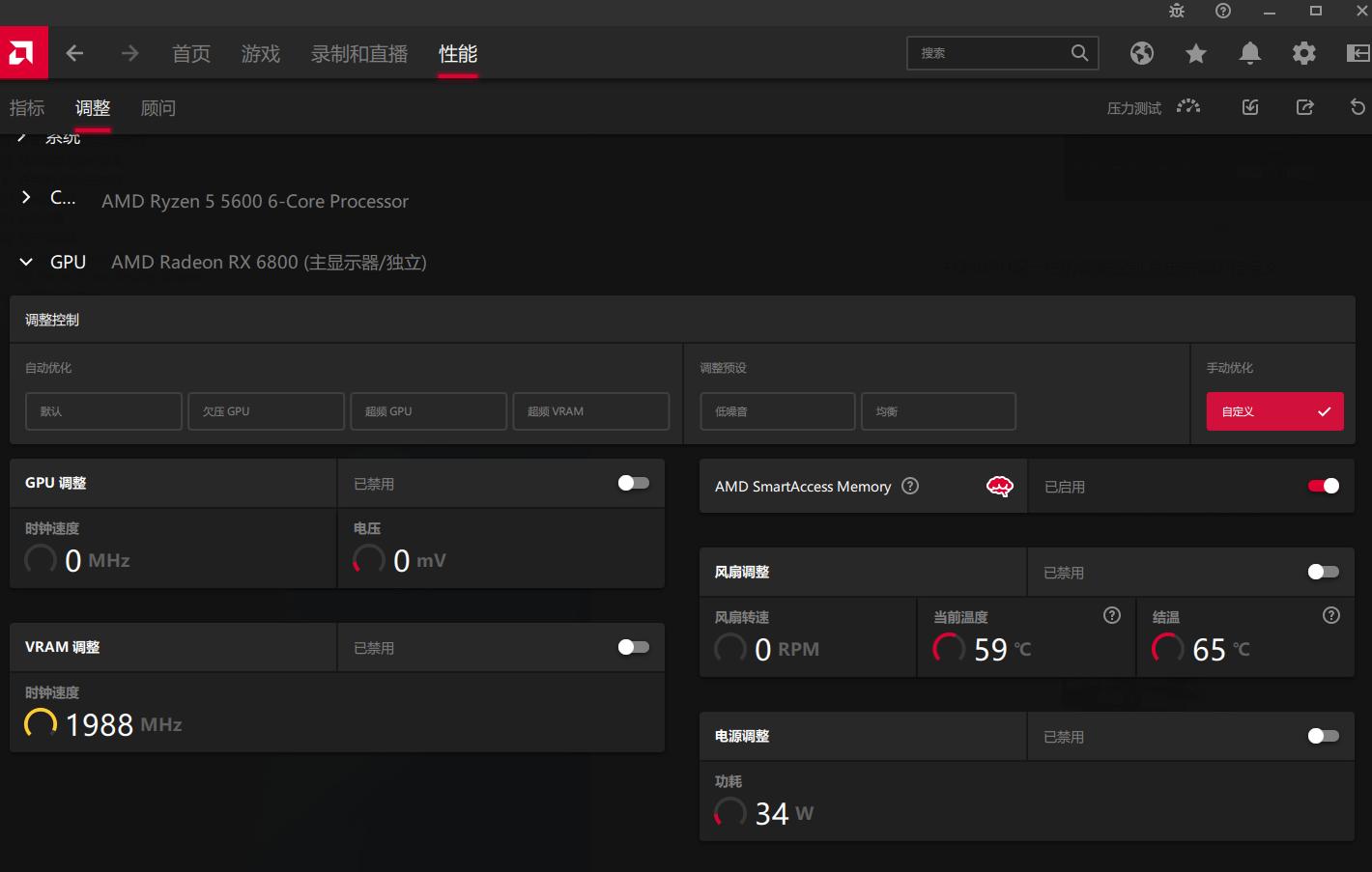1372x872 pixels.
Task: Click the 34 W power consumption value
Action: click(785, 813)
